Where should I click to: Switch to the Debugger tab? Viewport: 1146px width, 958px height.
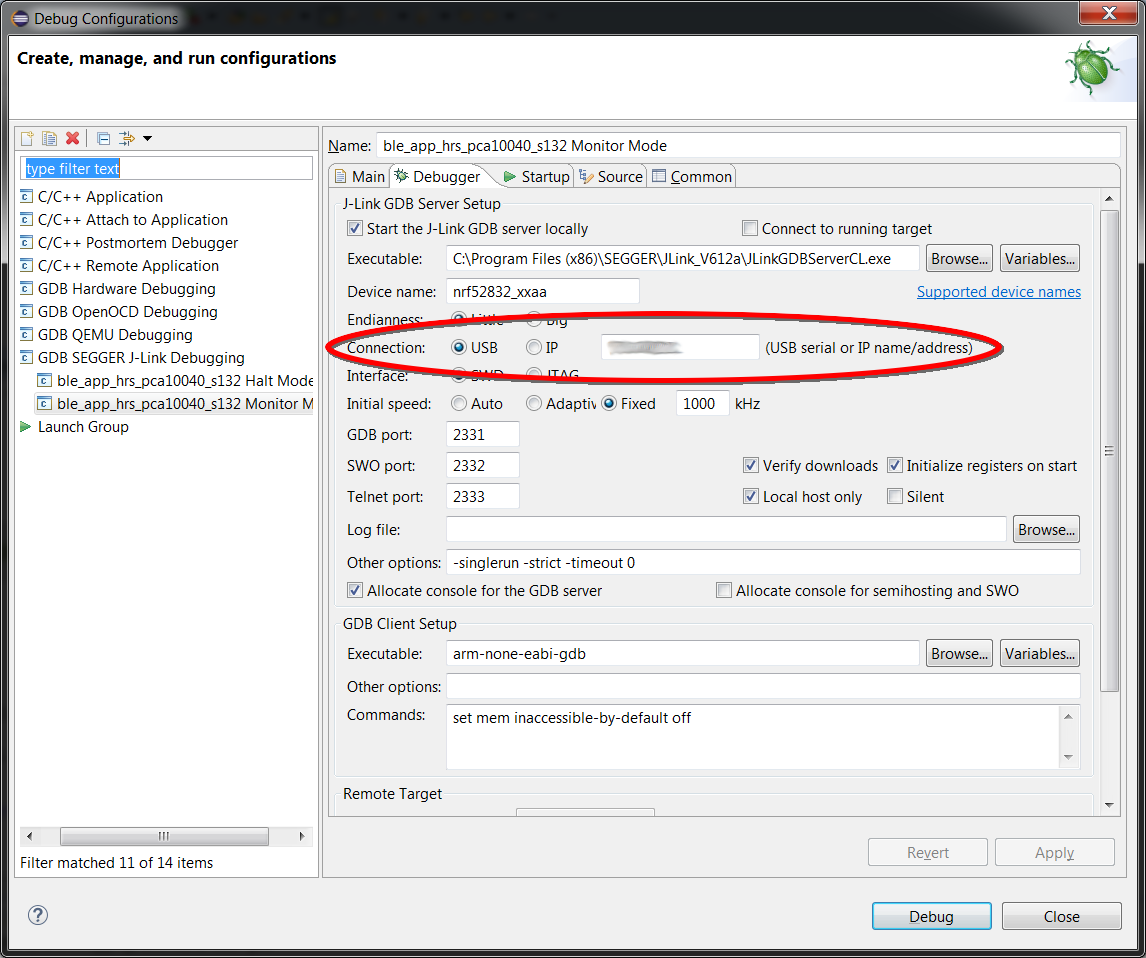tap(438, 177)
